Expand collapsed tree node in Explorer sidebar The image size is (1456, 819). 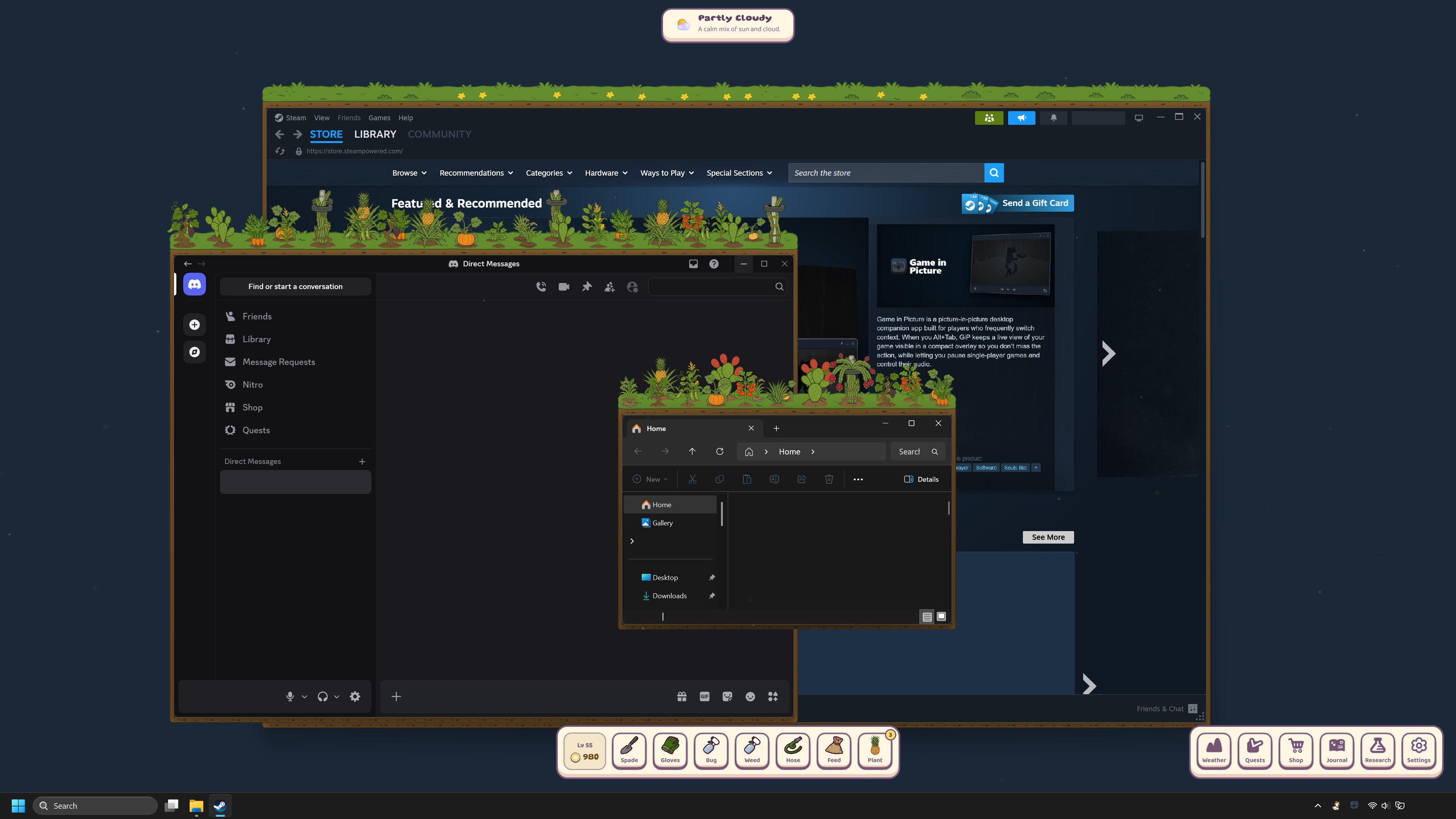[632, 541]
